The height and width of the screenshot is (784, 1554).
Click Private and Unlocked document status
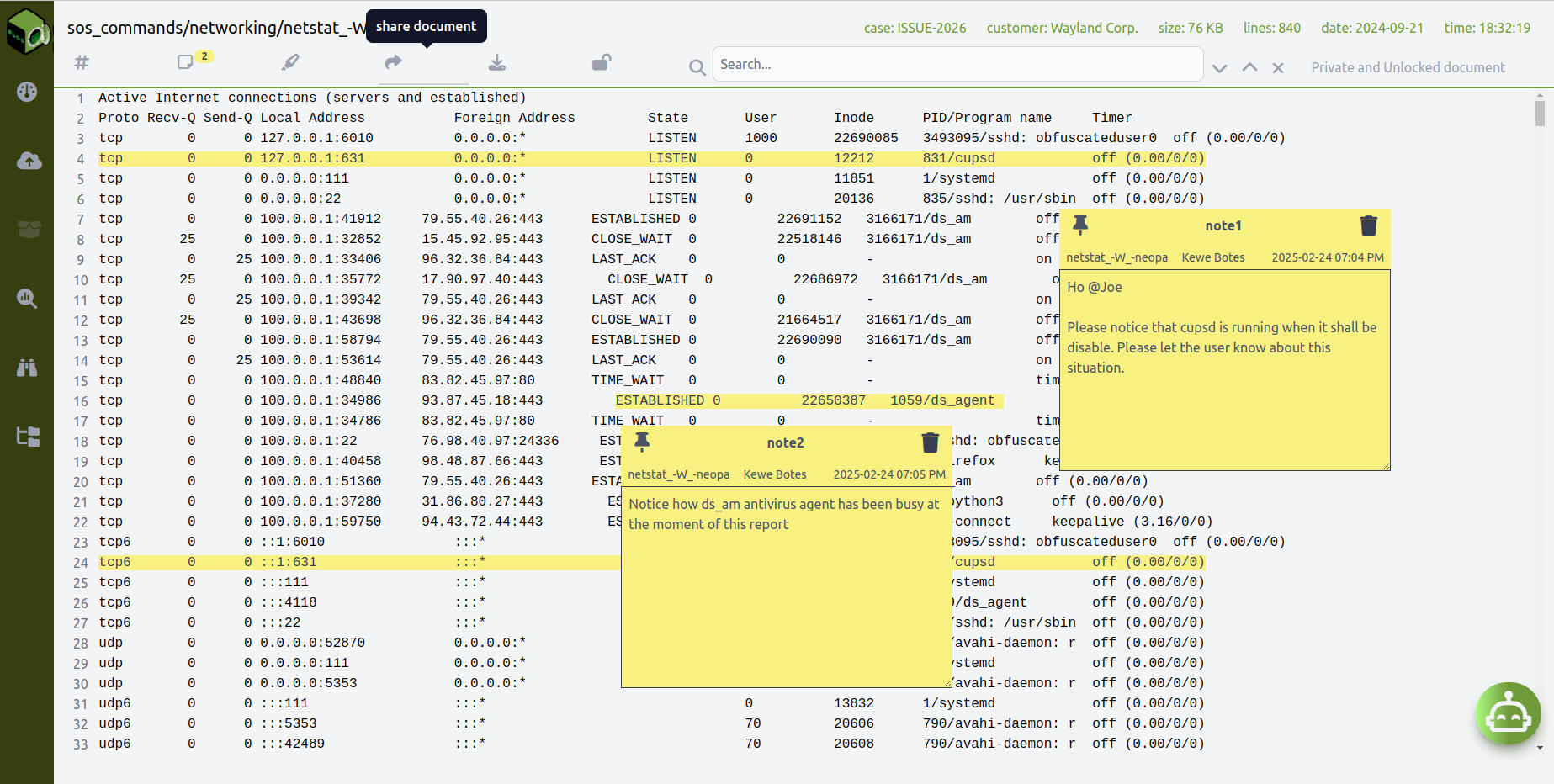[1408, 67]
